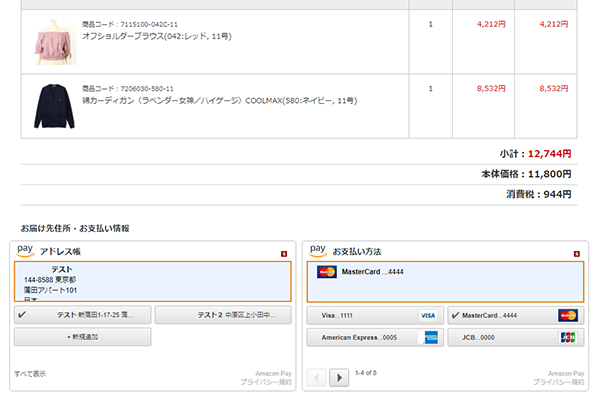The height and width of the screenshot is (400, 600).
Task: Click the selected address box for テスト
Action: coord(152,281)
